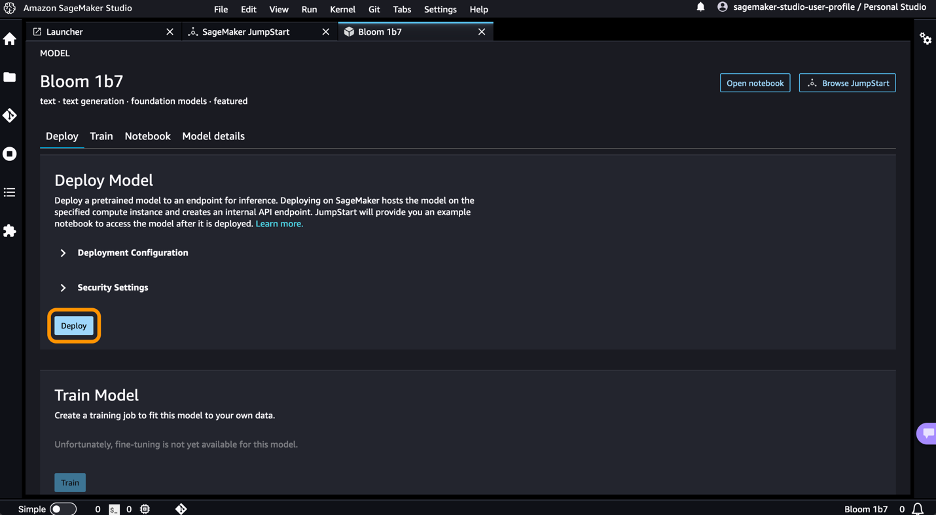This screenshot has width=936, height=516.
Task: Open the property inspector gears icon
Action: [925, 39]
